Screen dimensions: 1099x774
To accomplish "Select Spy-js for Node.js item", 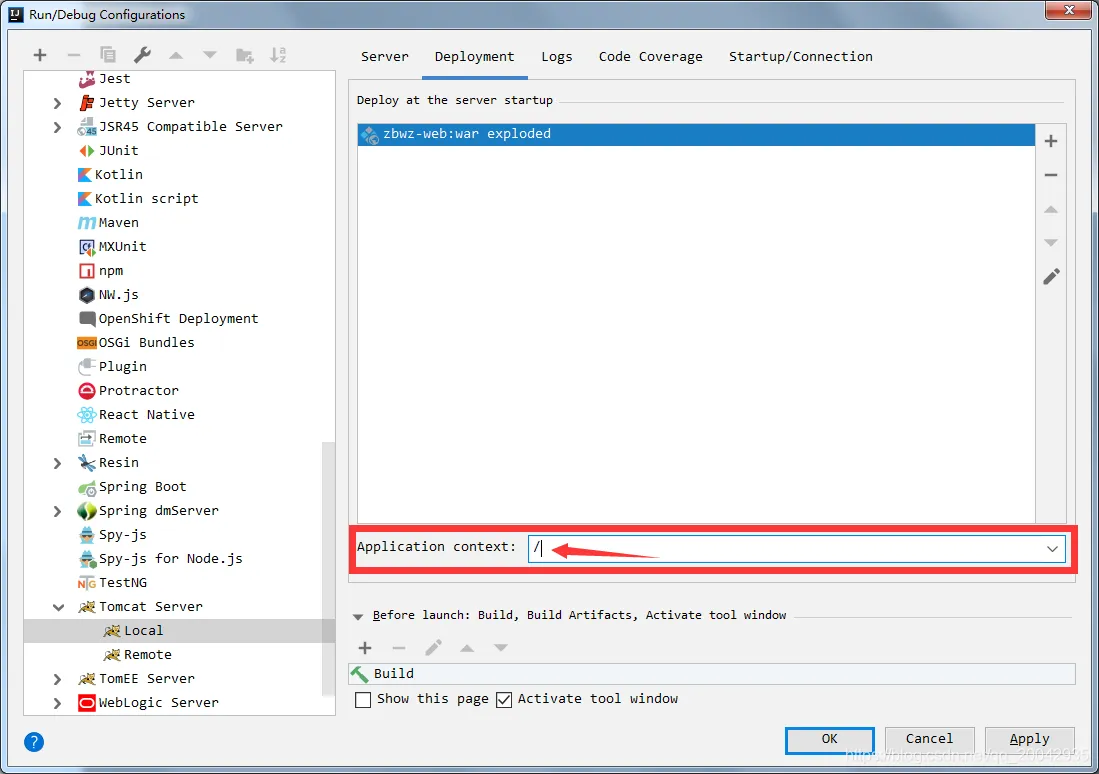I will point(170,559).
